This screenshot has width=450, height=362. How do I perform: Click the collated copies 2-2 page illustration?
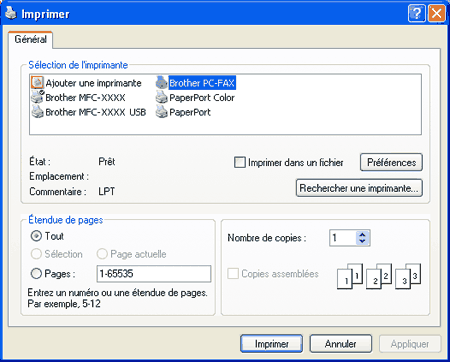tap(379, 276)
